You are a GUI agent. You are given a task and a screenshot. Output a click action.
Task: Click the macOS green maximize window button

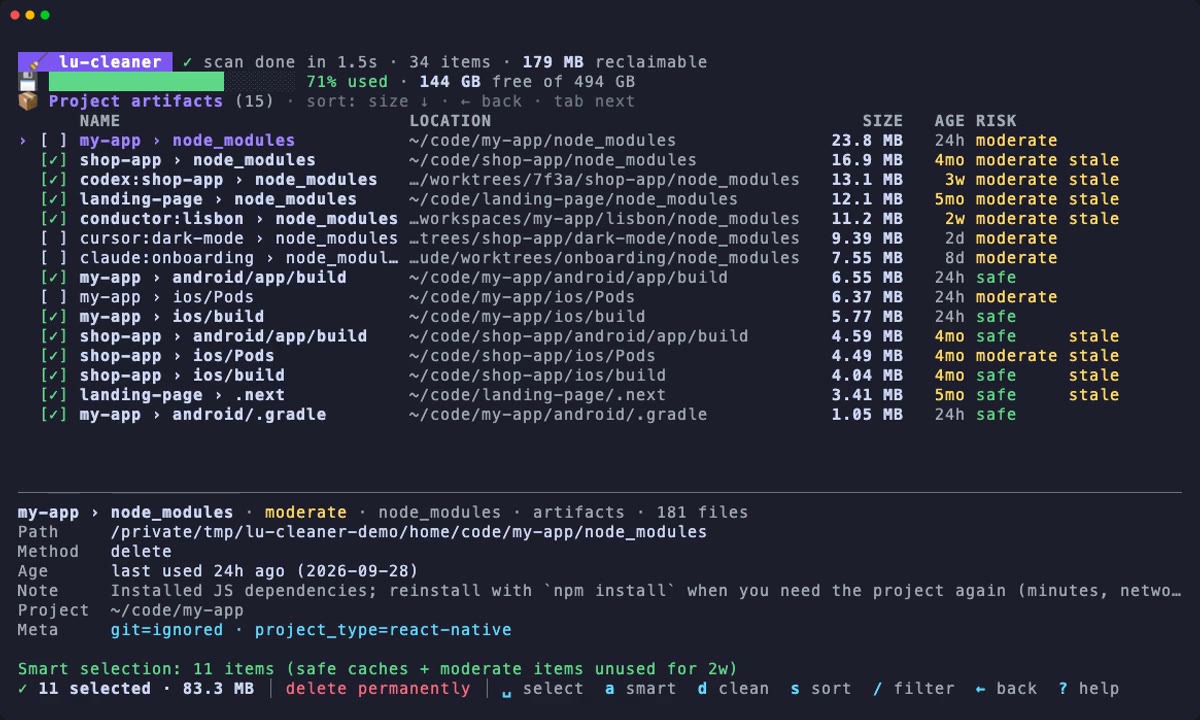pos(45,15)
